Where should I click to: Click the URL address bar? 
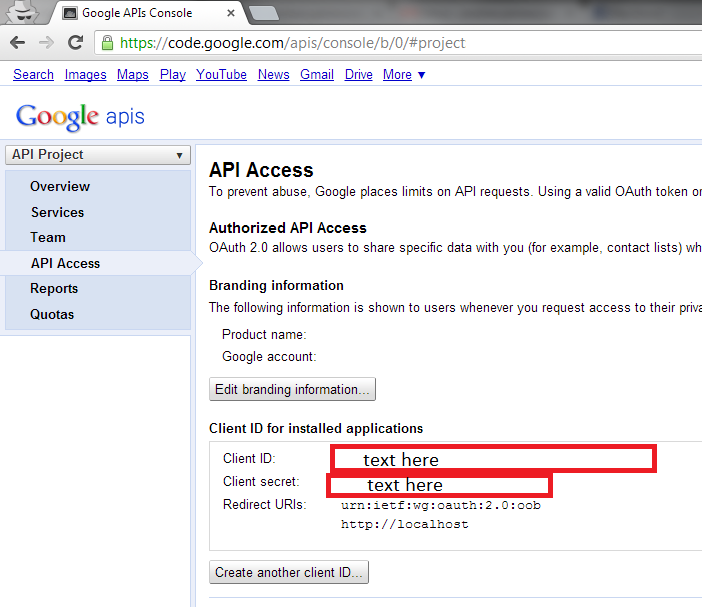point(400,43)
